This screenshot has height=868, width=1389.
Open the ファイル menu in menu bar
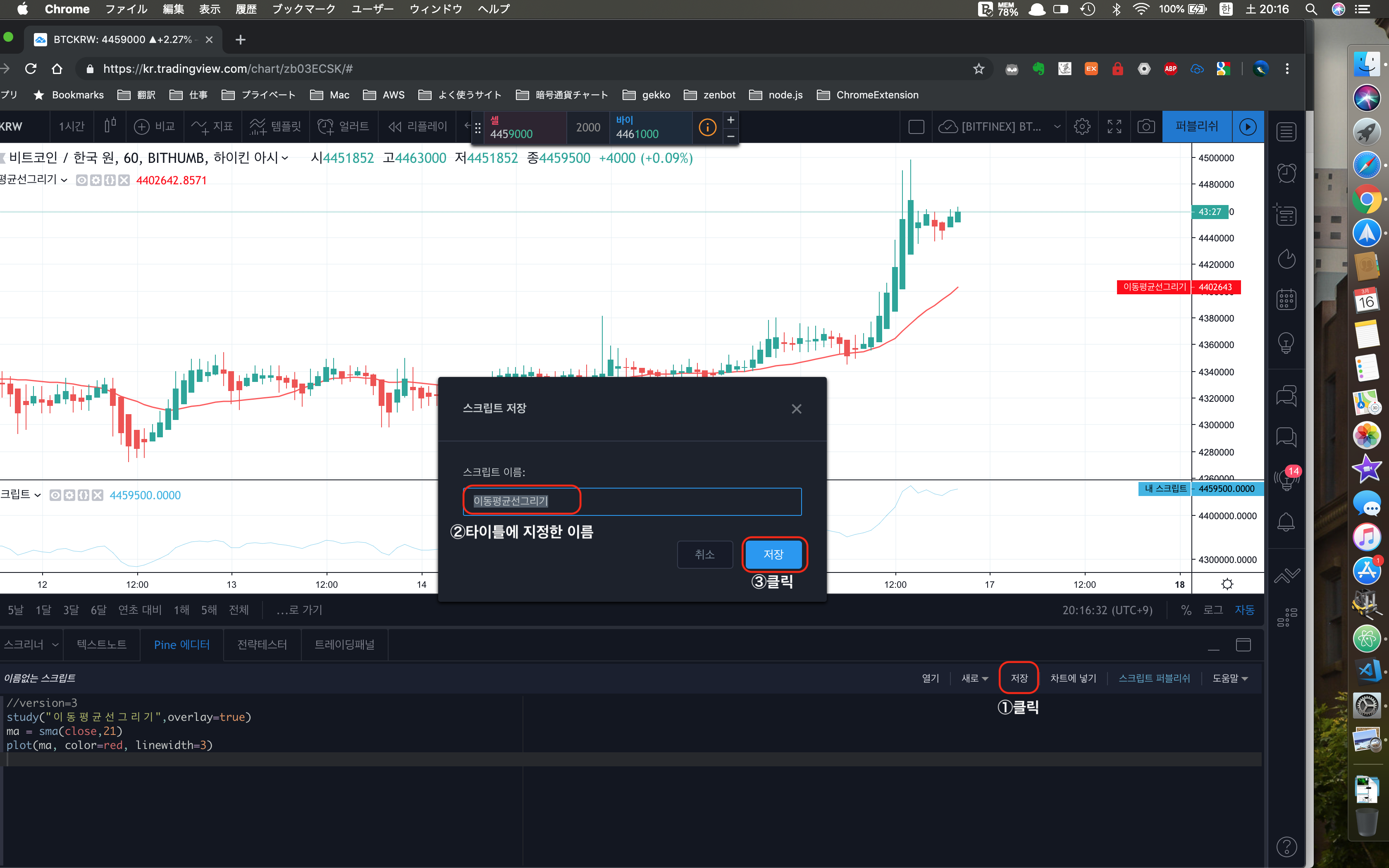(x=126, y=9)
